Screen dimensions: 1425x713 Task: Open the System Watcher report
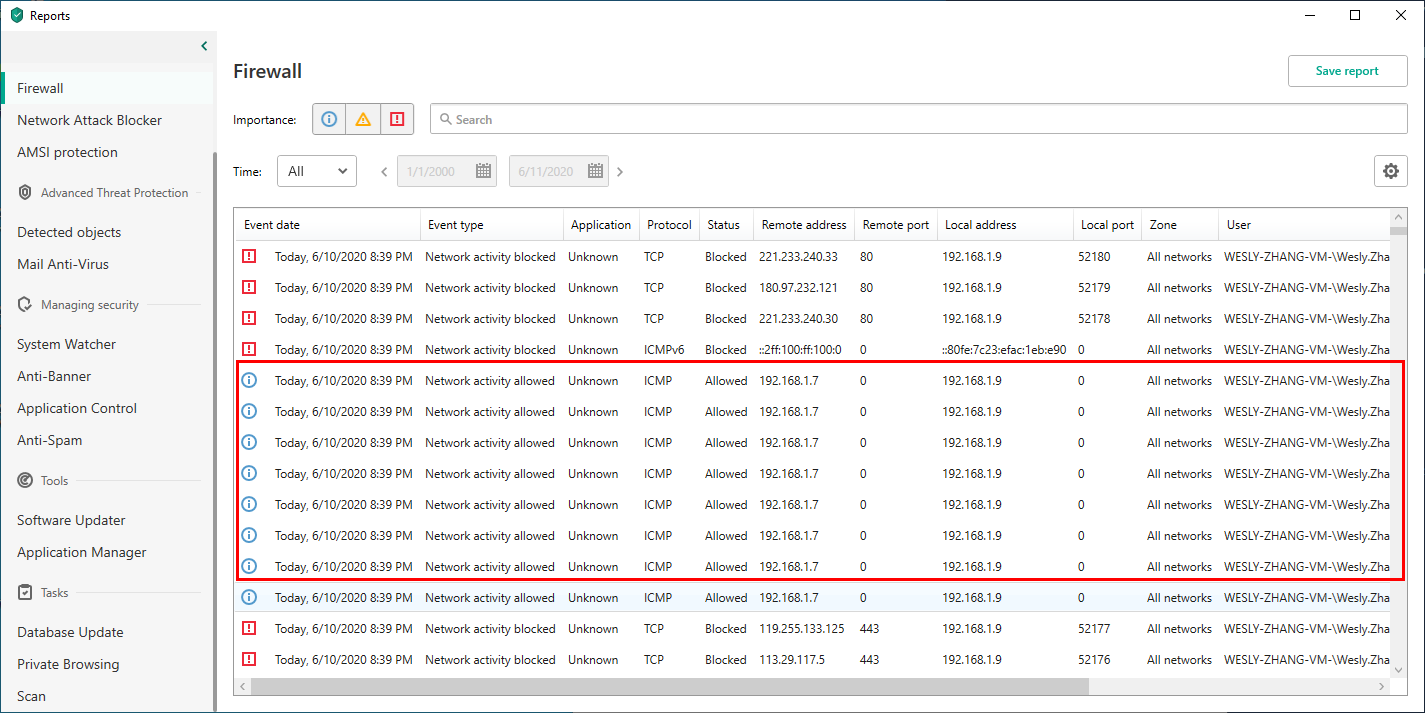pos(66,344)
